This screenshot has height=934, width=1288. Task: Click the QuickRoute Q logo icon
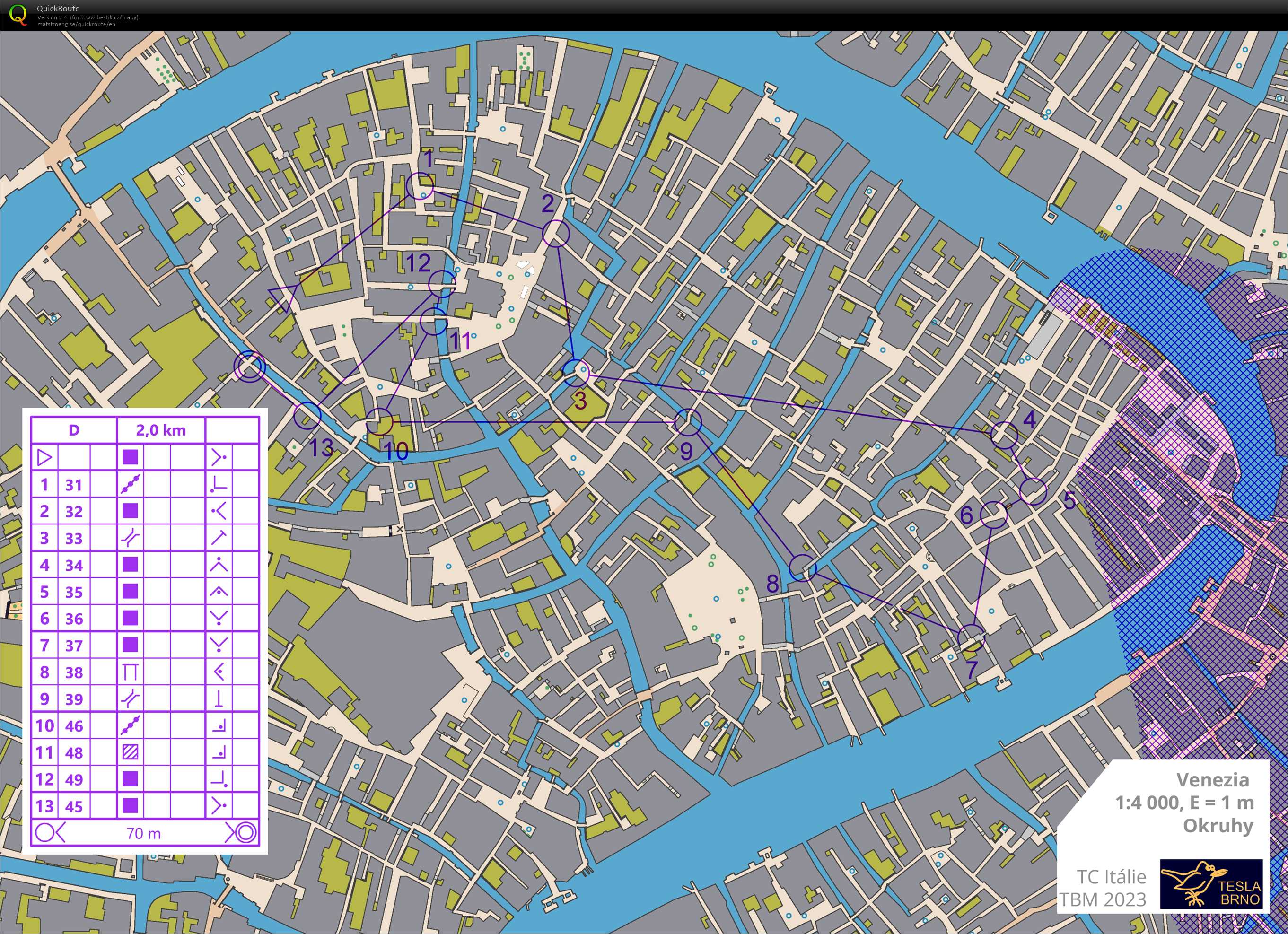coord(18,14)
